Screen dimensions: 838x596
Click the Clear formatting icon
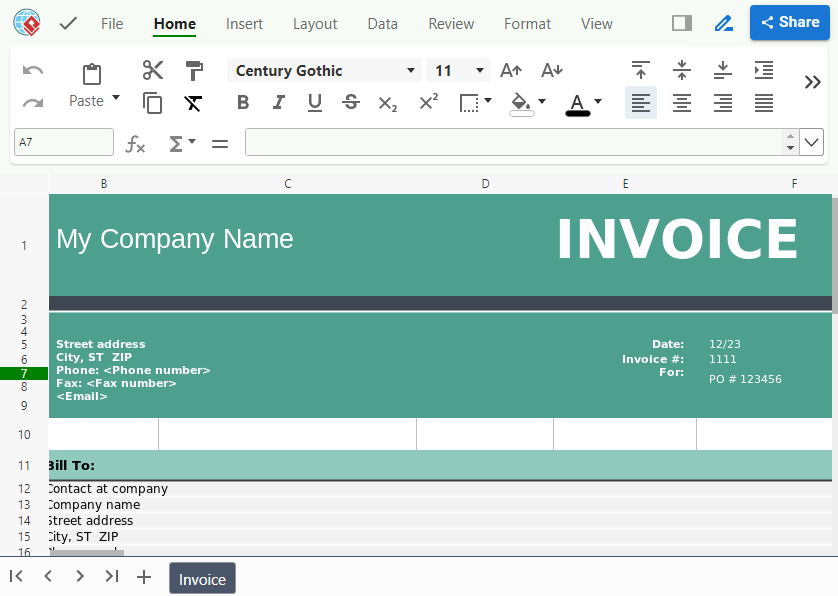coord(194,102)
